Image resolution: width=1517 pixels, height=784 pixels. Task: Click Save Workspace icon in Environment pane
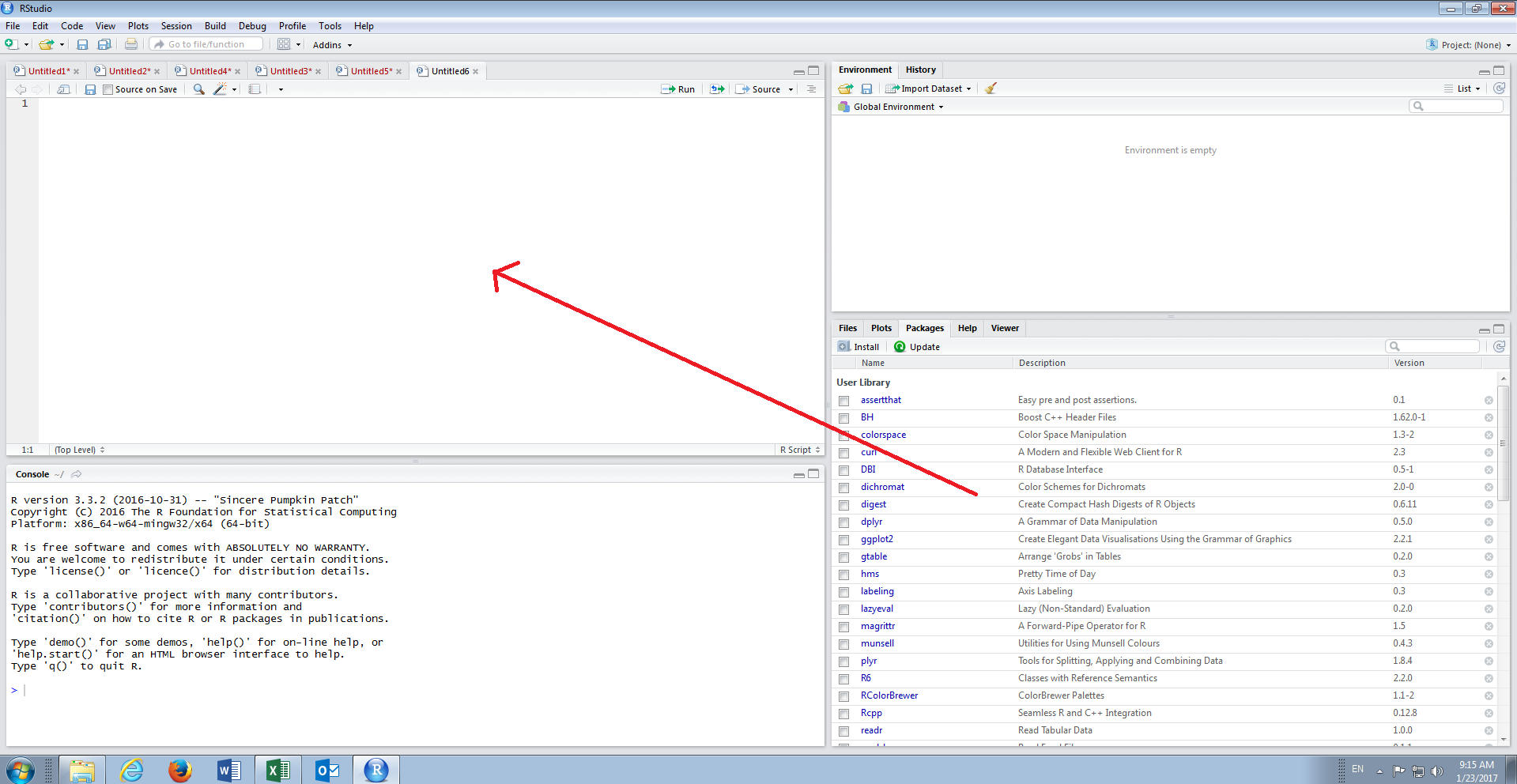point(866,89)
